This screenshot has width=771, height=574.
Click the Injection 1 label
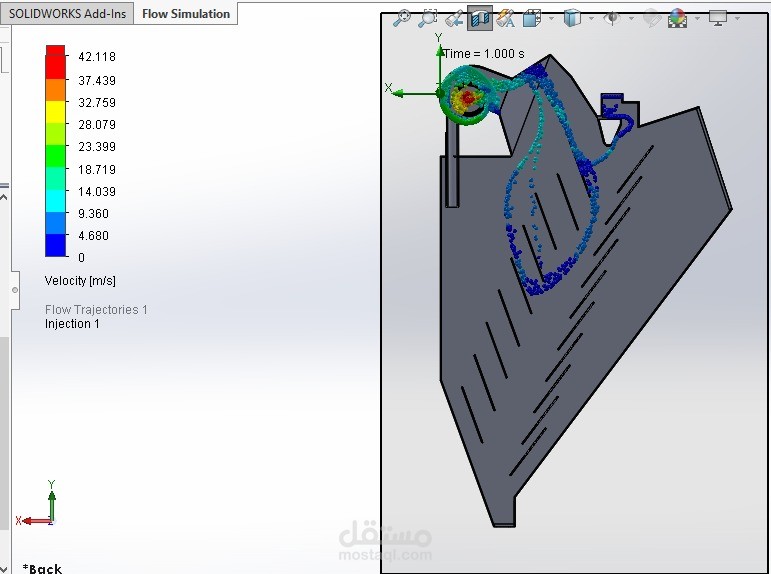[72, 324]
